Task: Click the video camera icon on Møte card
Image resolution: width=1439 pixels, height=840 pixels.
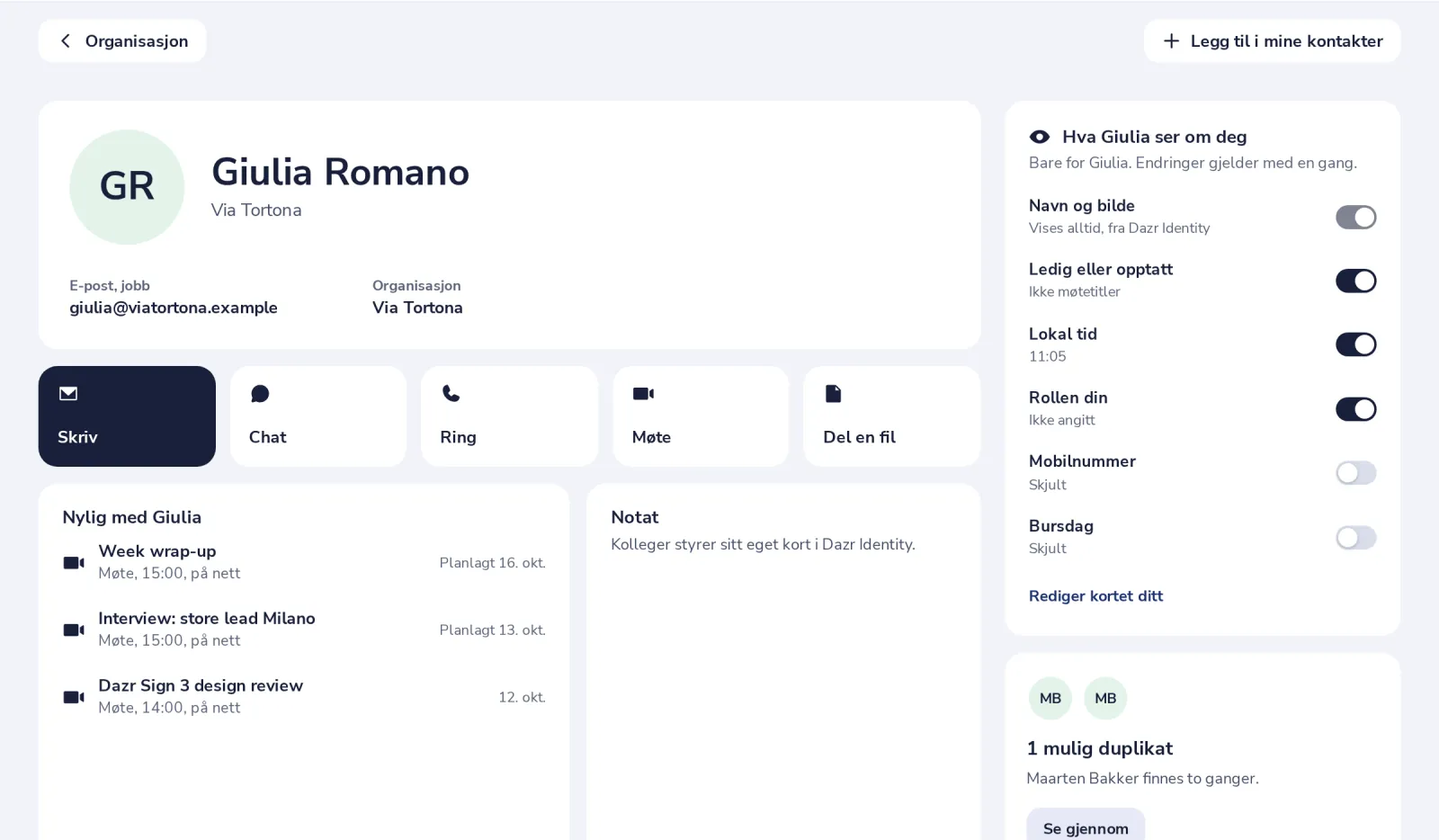Action: [x=643, y=393]
